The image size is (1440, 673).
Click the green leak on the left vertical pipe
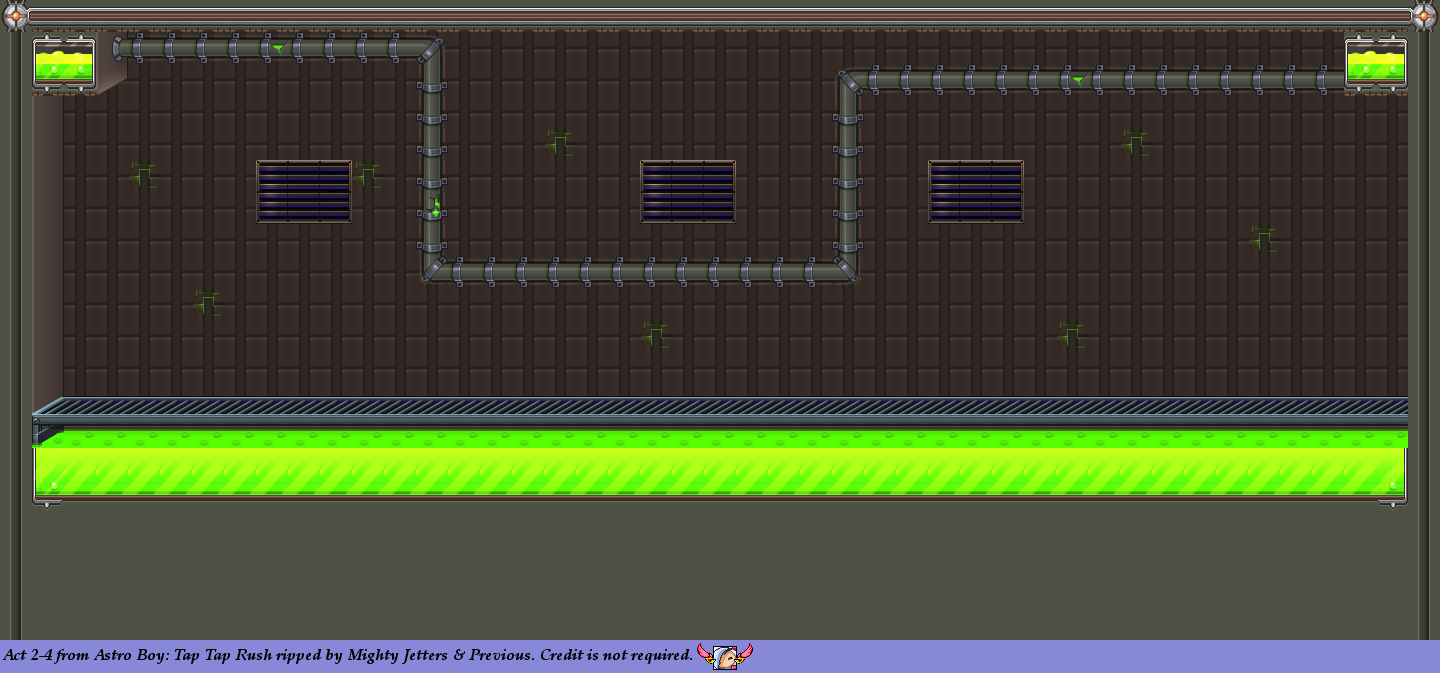(436, 208)
